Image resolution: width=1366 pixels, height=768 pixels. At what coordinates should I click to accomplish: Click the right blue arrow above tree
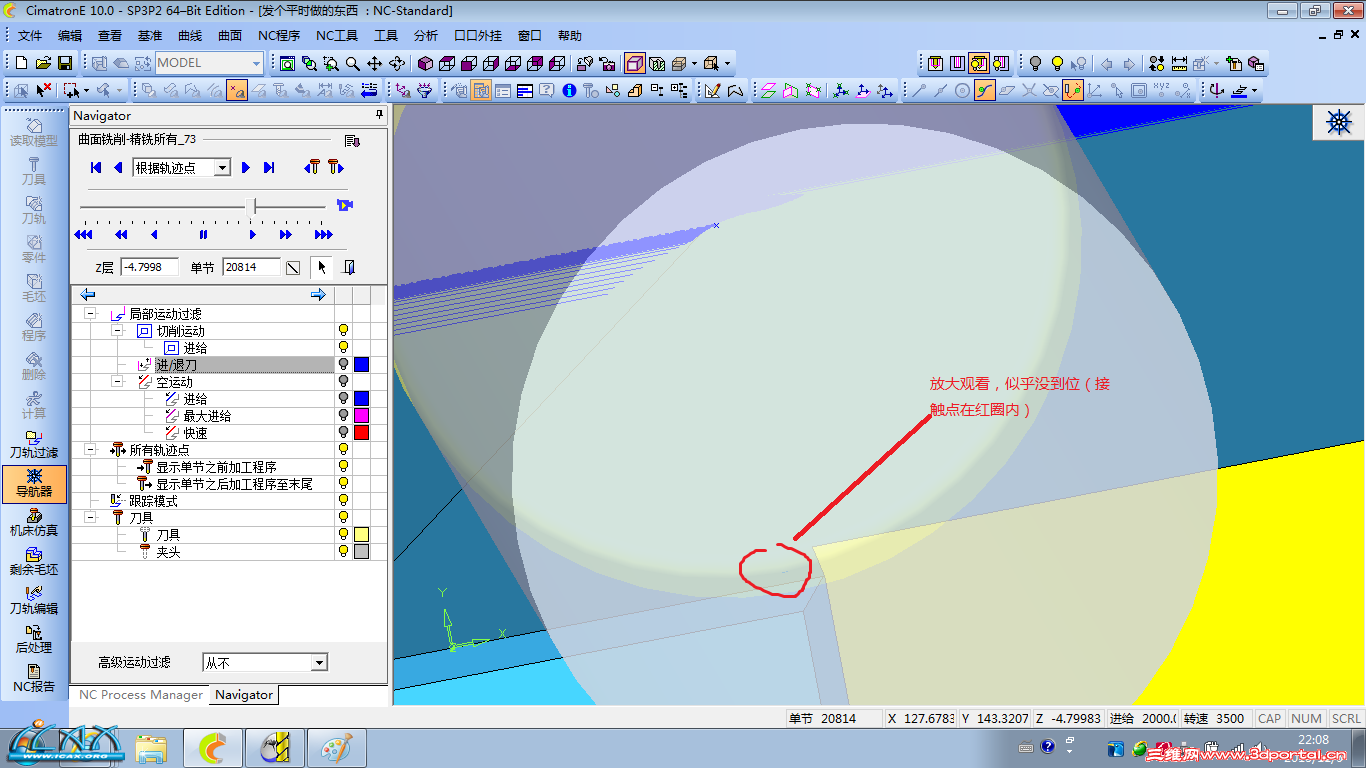(x=318, y=294)
